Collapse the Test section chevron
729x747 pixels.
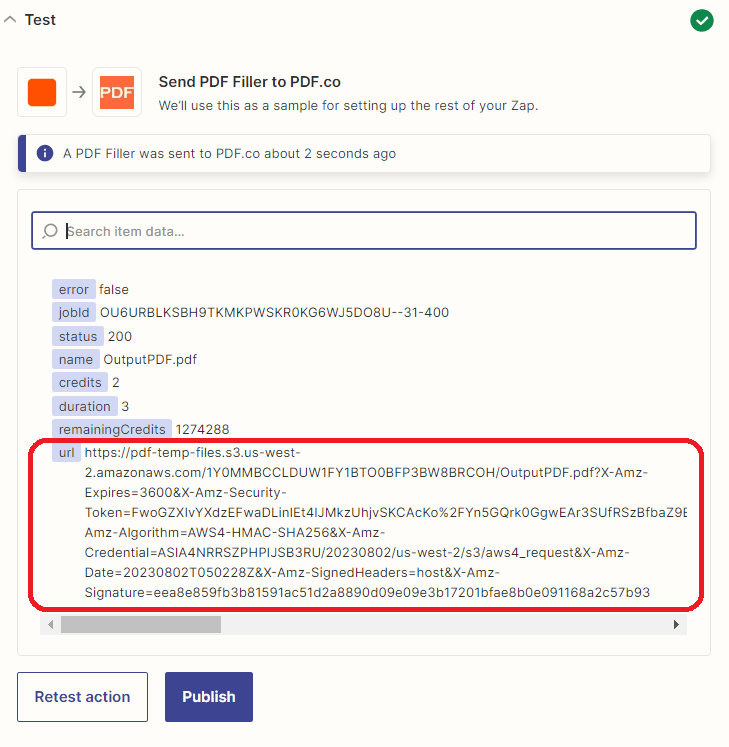[10, 20]
